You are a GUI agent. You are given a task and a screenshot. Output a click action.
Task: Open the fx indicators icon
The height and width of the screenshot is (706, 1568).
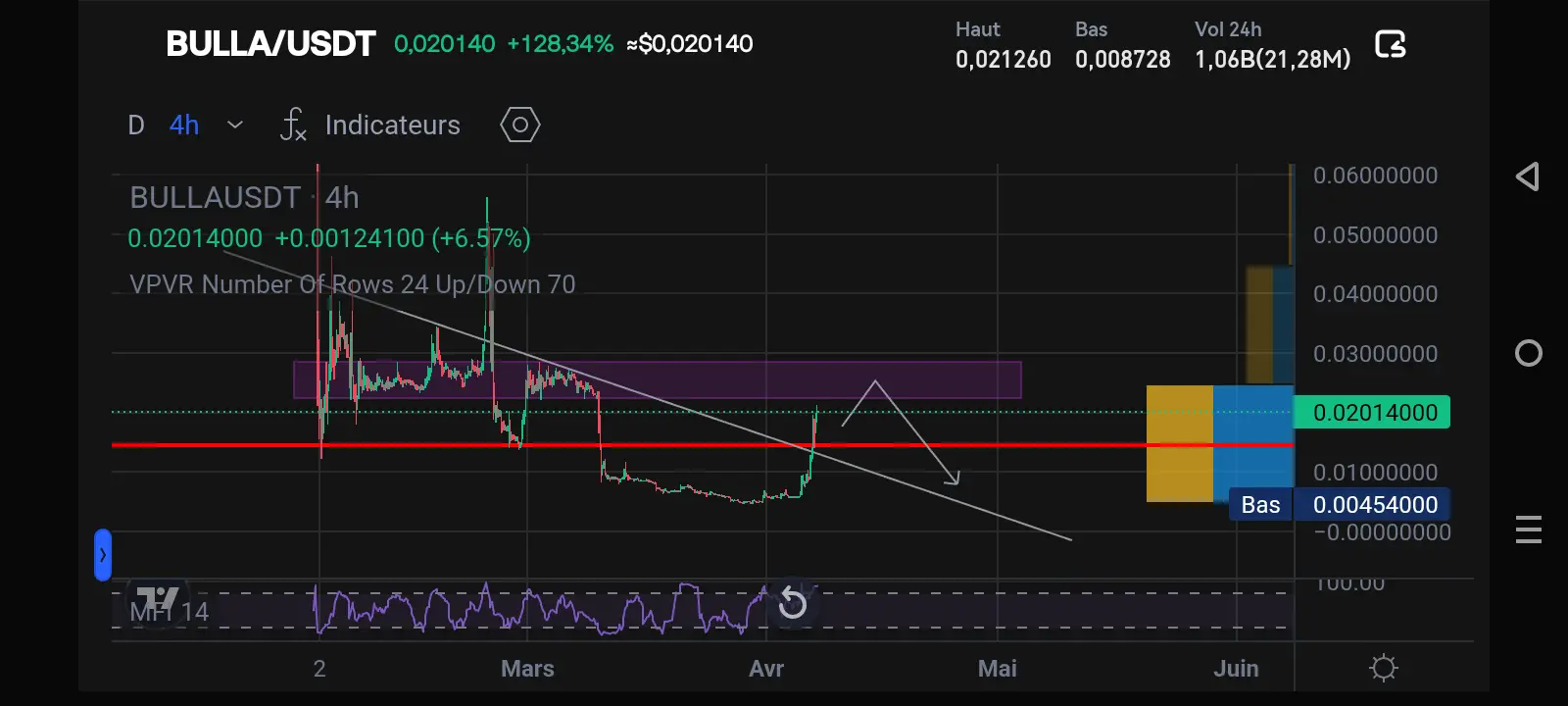click(293, 125)
